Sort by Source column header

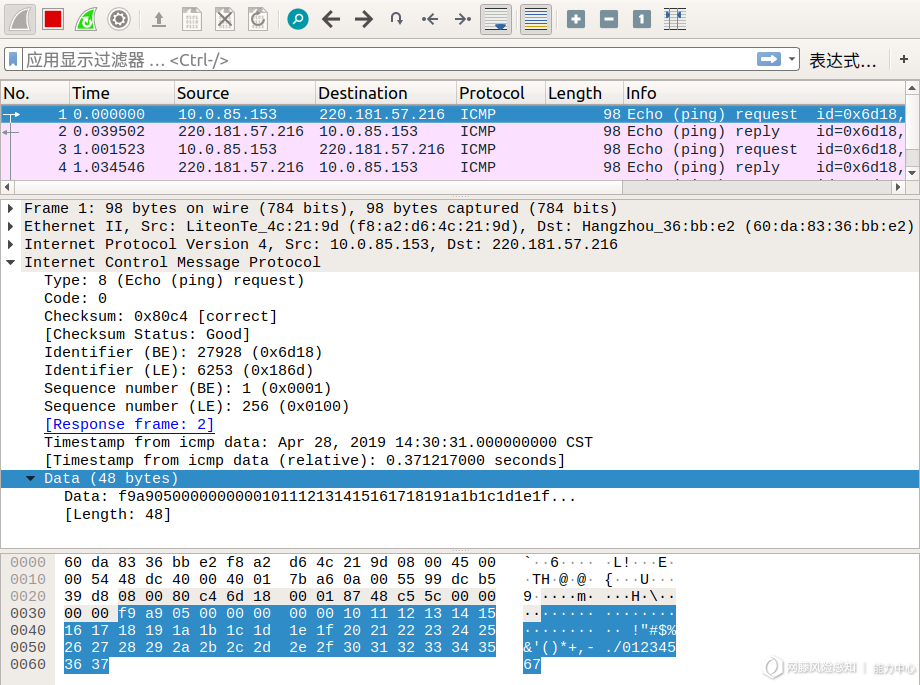245,93
